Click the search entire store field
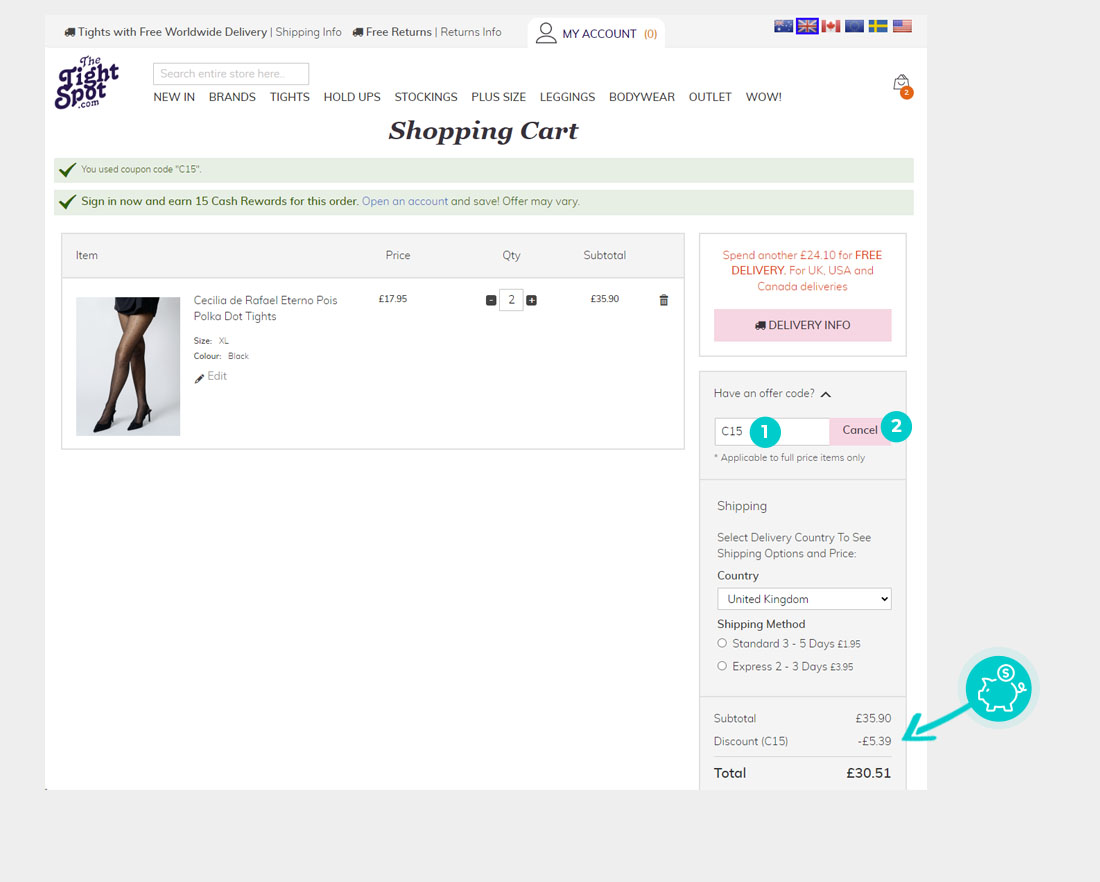 point(231,74)
